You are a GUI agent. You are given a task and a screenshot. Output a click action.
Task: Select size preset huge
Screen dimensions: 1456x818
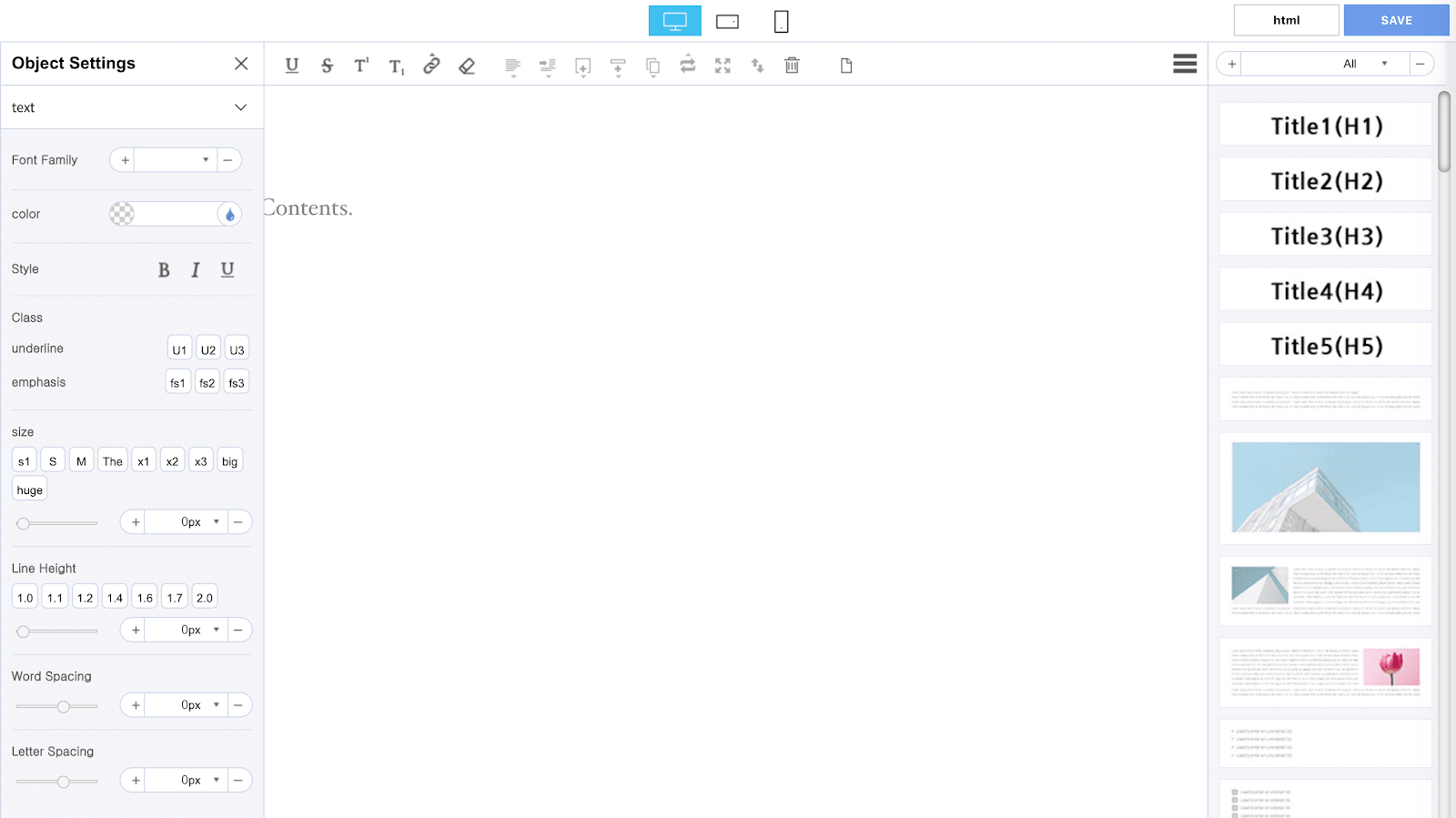[x=30, y=490]
